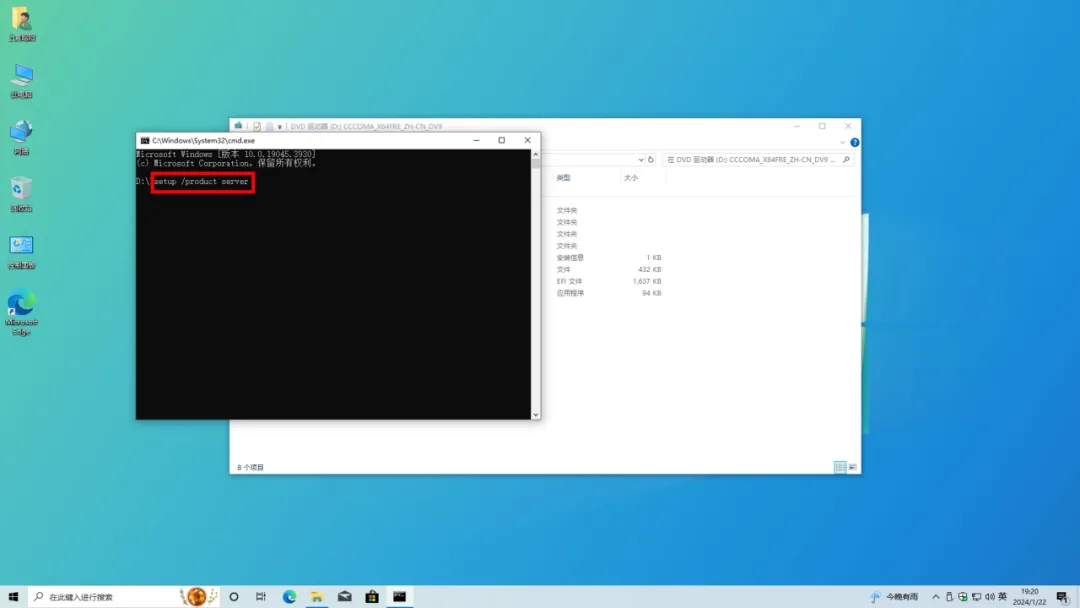Click the refresh icon in the address bar
This screenshot has height=608, width=1080.
click(x=651, y=160)
